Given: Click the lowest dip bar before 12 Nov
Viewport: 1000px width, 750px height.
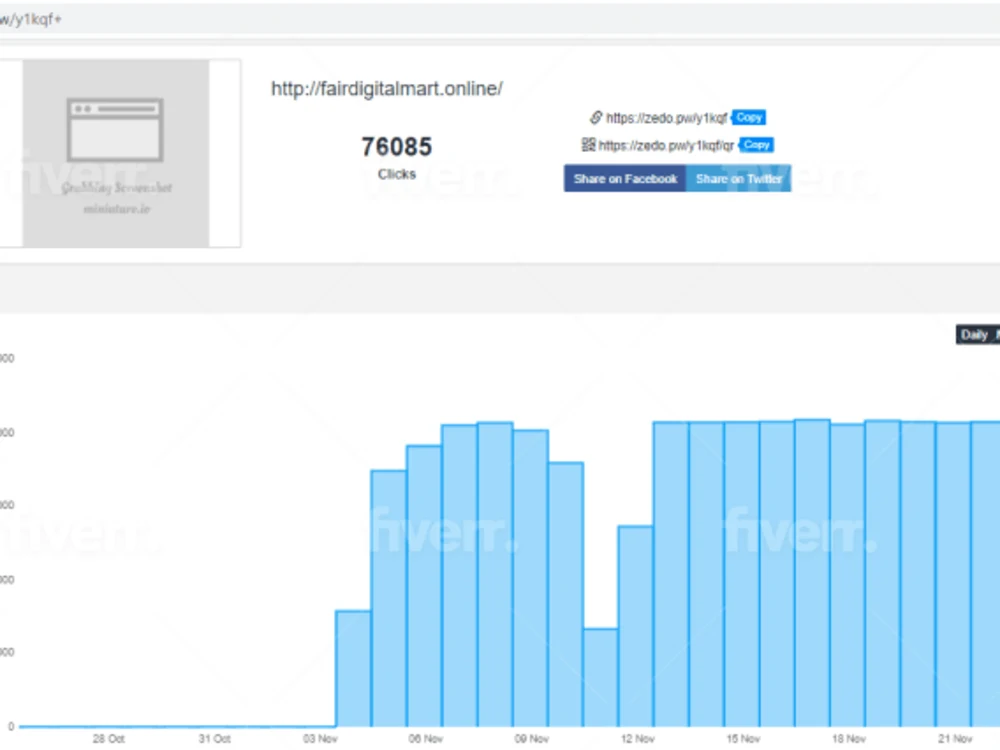Looking at the screenshot, I should 601,677.
